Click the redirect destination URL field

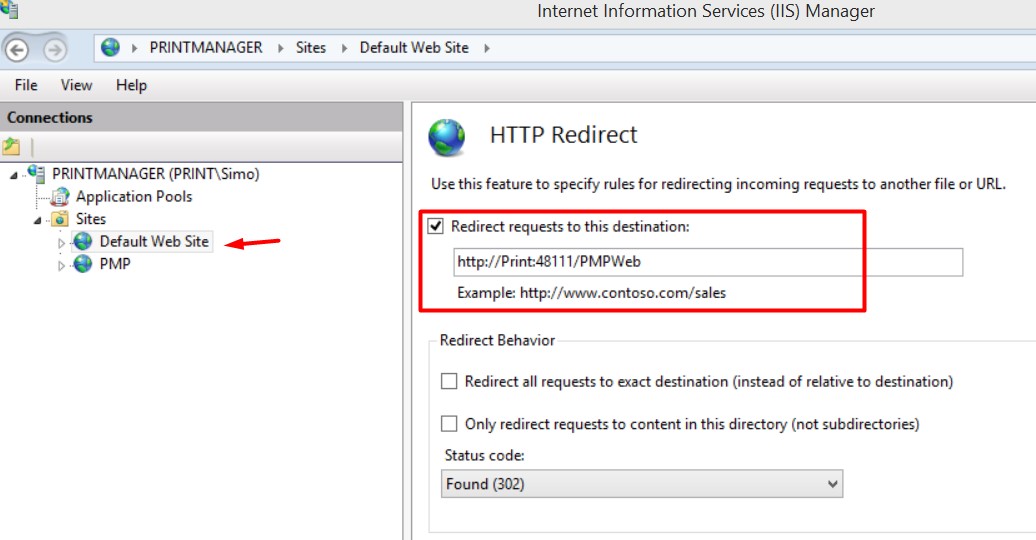[708, 262]
